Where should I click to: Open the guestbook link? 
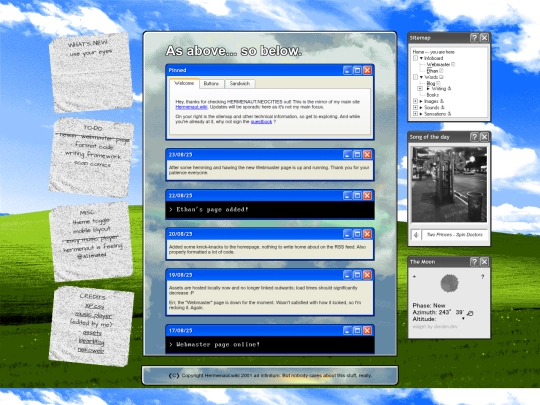click(261, 122)
